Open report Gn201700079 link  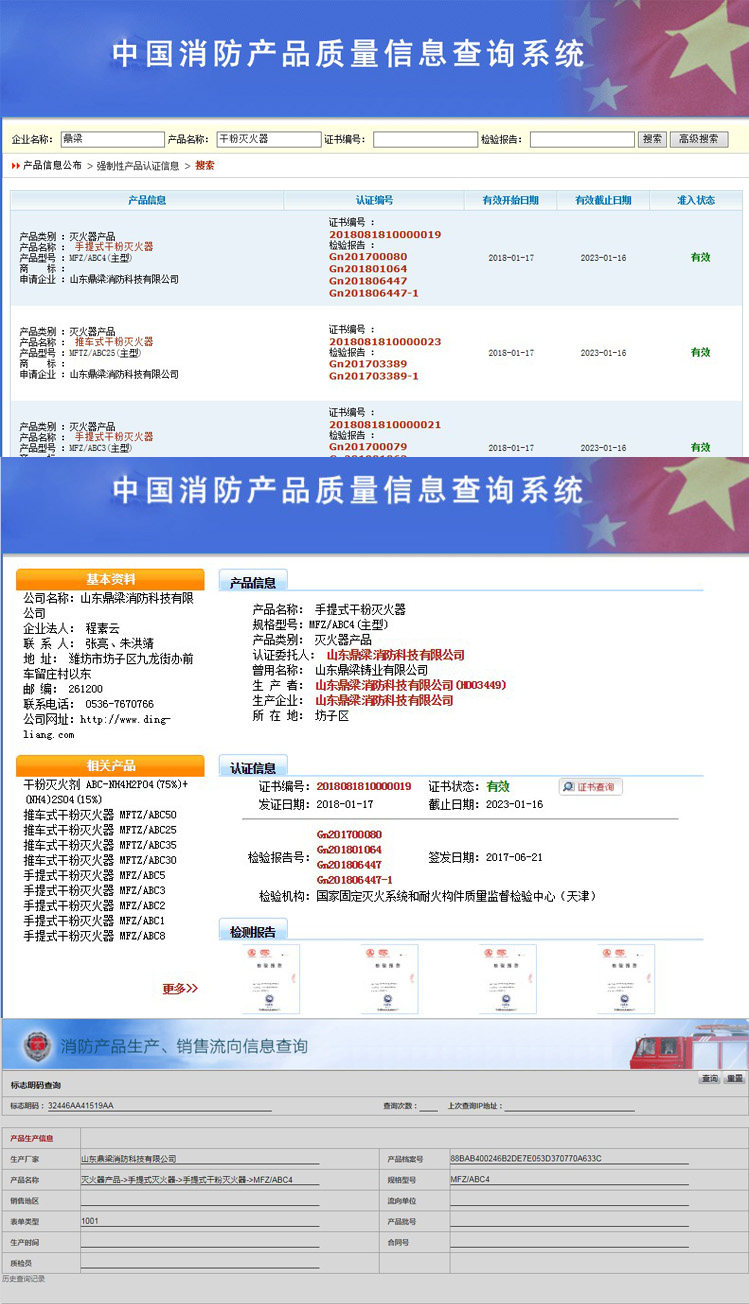point(368,447)
